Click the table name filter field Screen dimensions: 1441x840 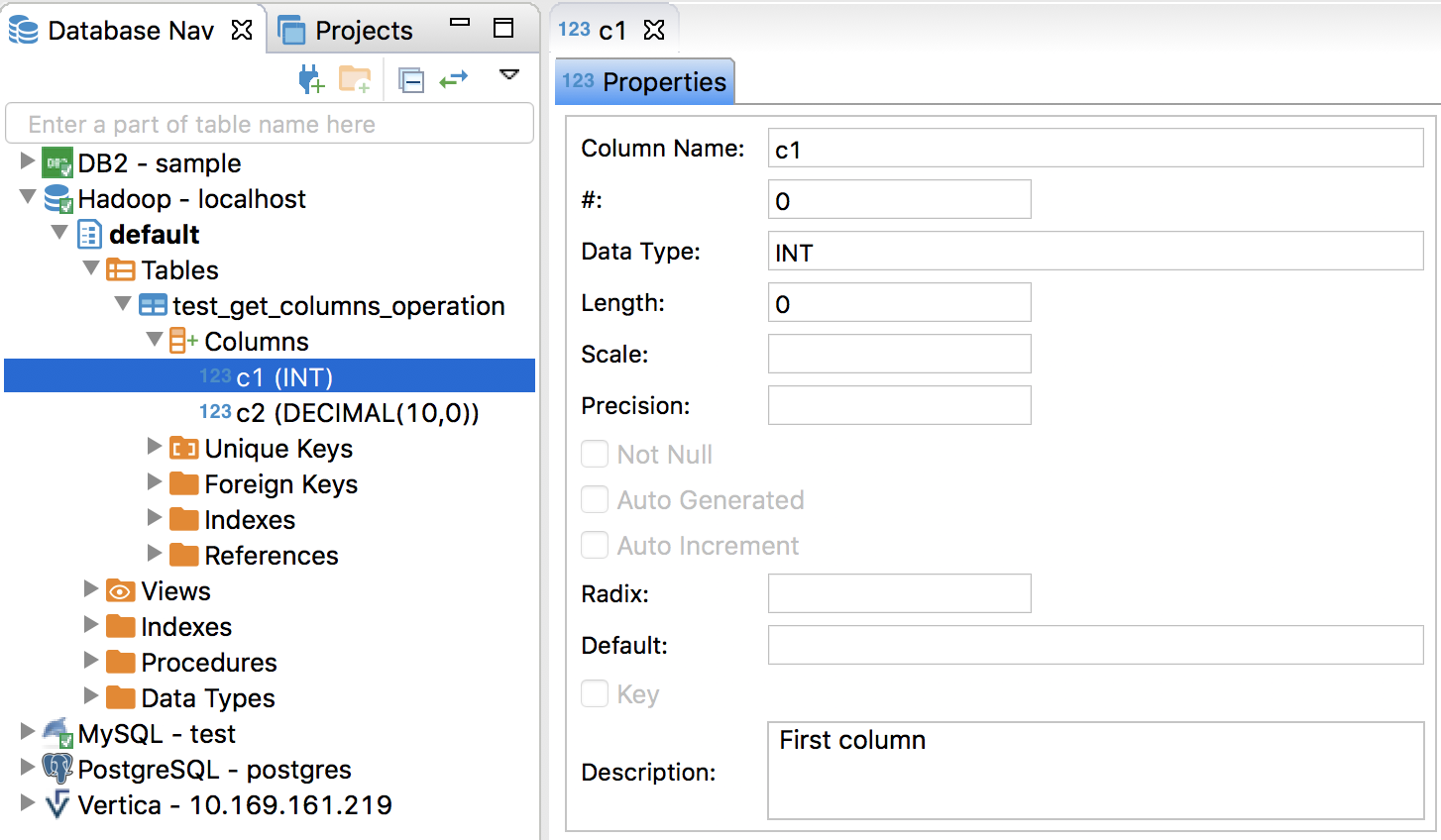[270, 124]
